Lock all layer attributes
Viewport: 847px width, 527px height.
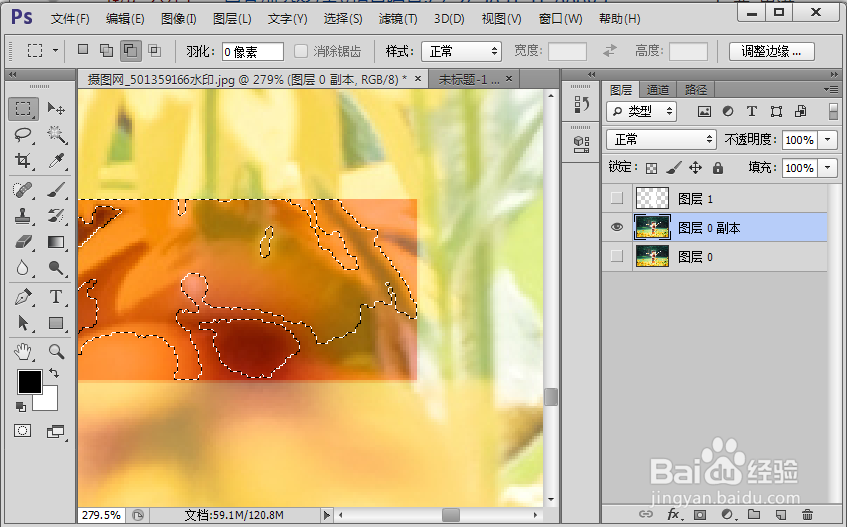point(717,168)
